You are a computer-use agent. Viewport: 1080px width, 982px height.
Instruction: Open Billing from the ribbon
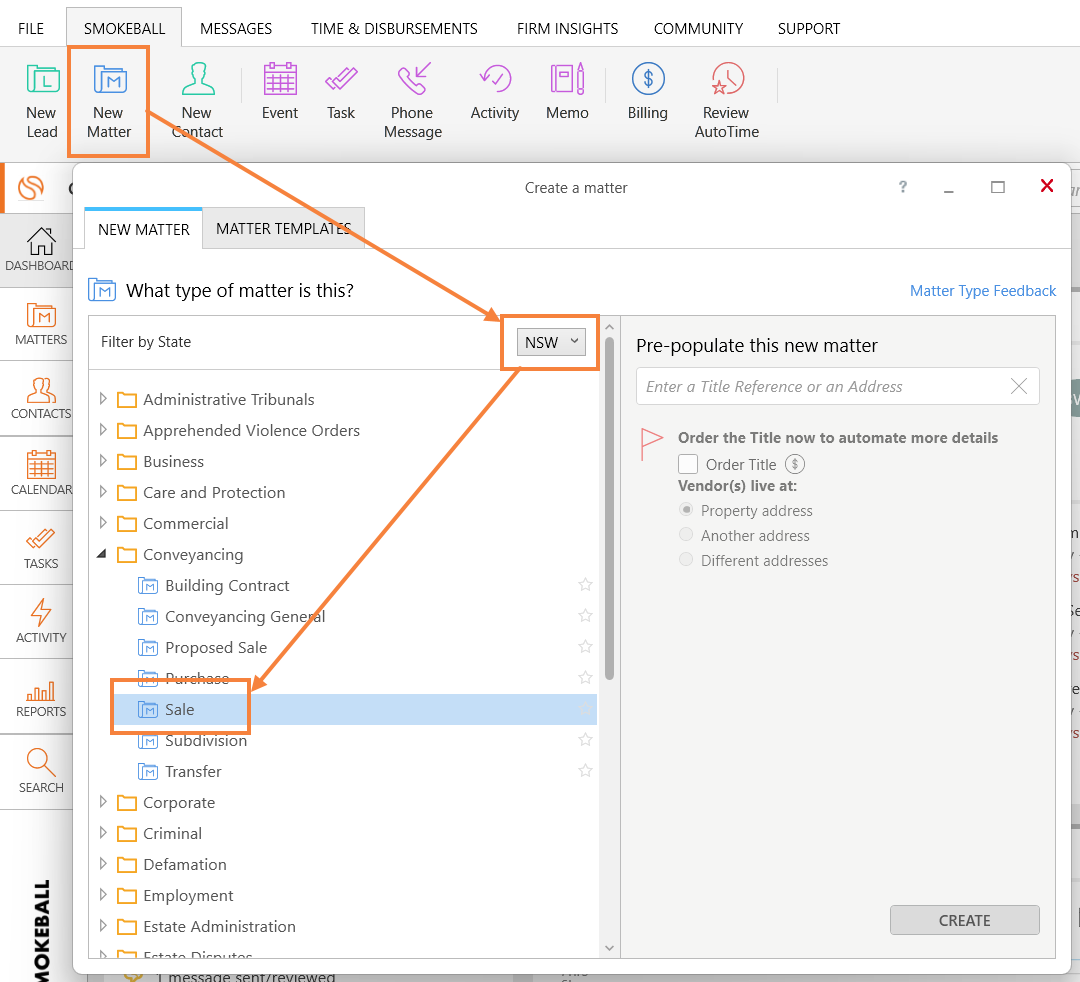(647, 91)
